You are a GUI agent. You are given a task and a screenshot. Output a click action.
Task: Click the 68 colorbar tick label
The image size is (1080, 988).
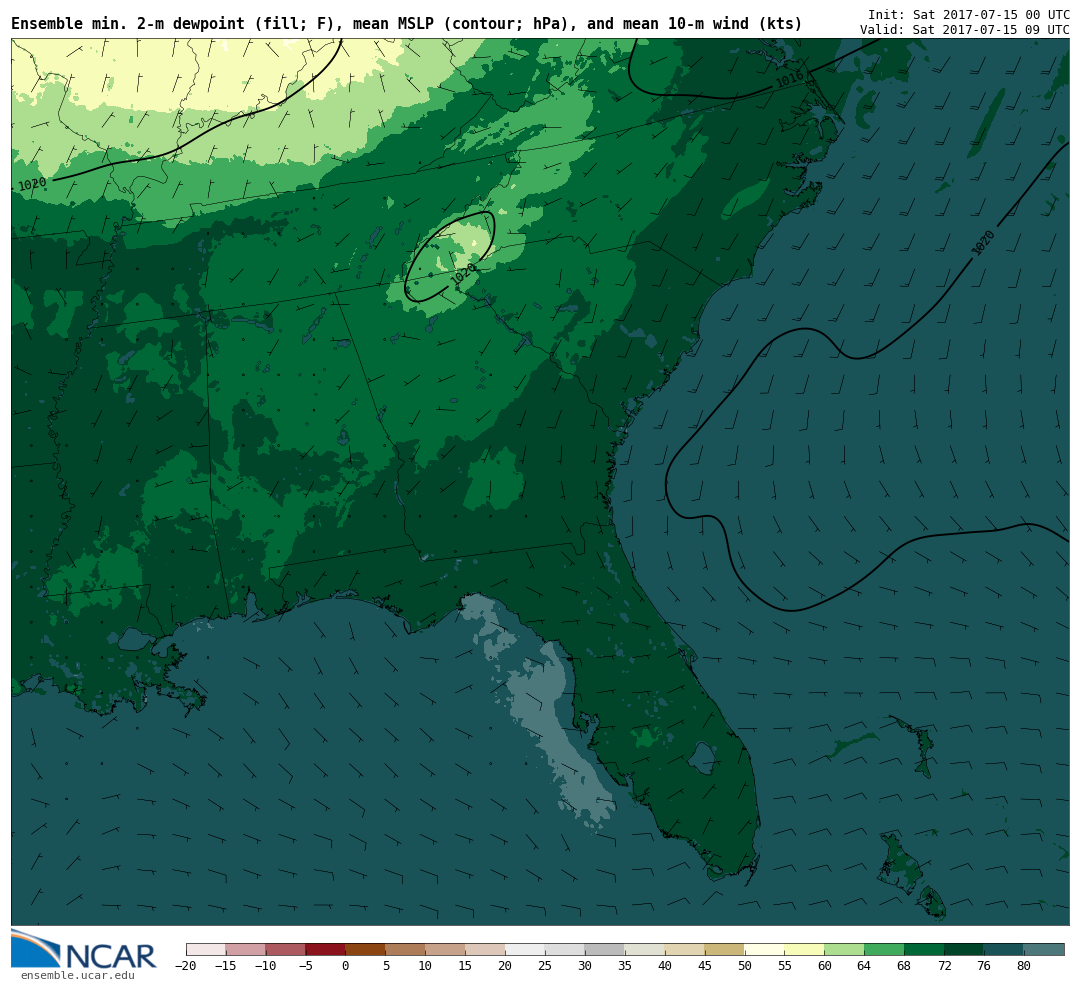(x=905, y=966)
